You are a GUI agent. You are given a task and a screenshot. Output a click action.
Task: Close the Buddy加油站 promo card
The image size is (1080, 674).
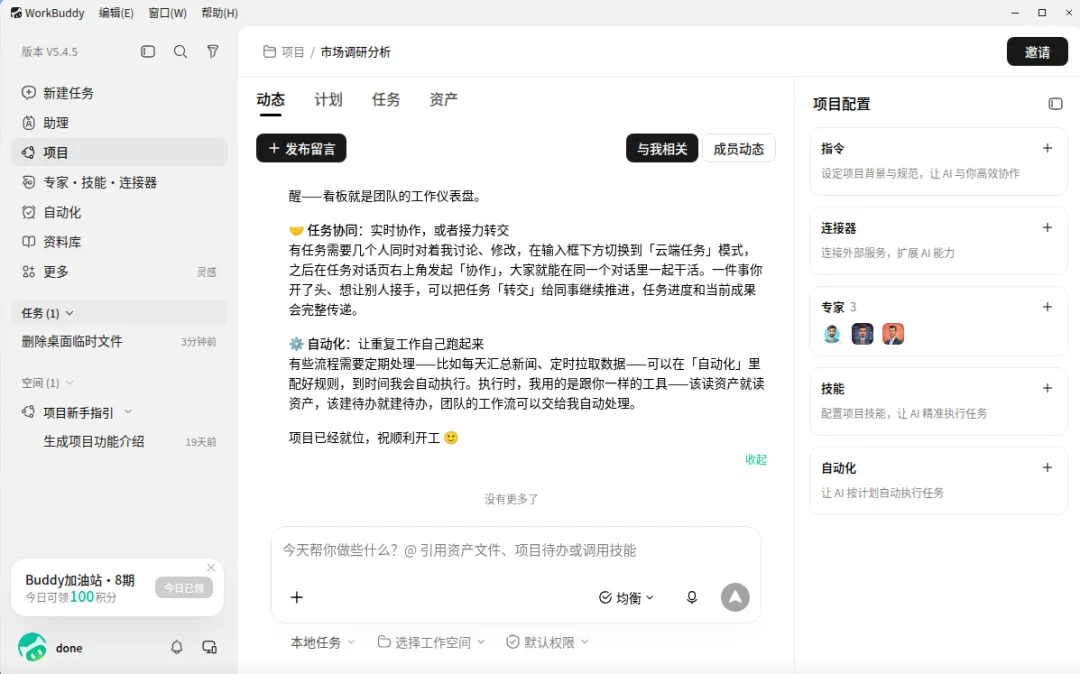point(211,567)
